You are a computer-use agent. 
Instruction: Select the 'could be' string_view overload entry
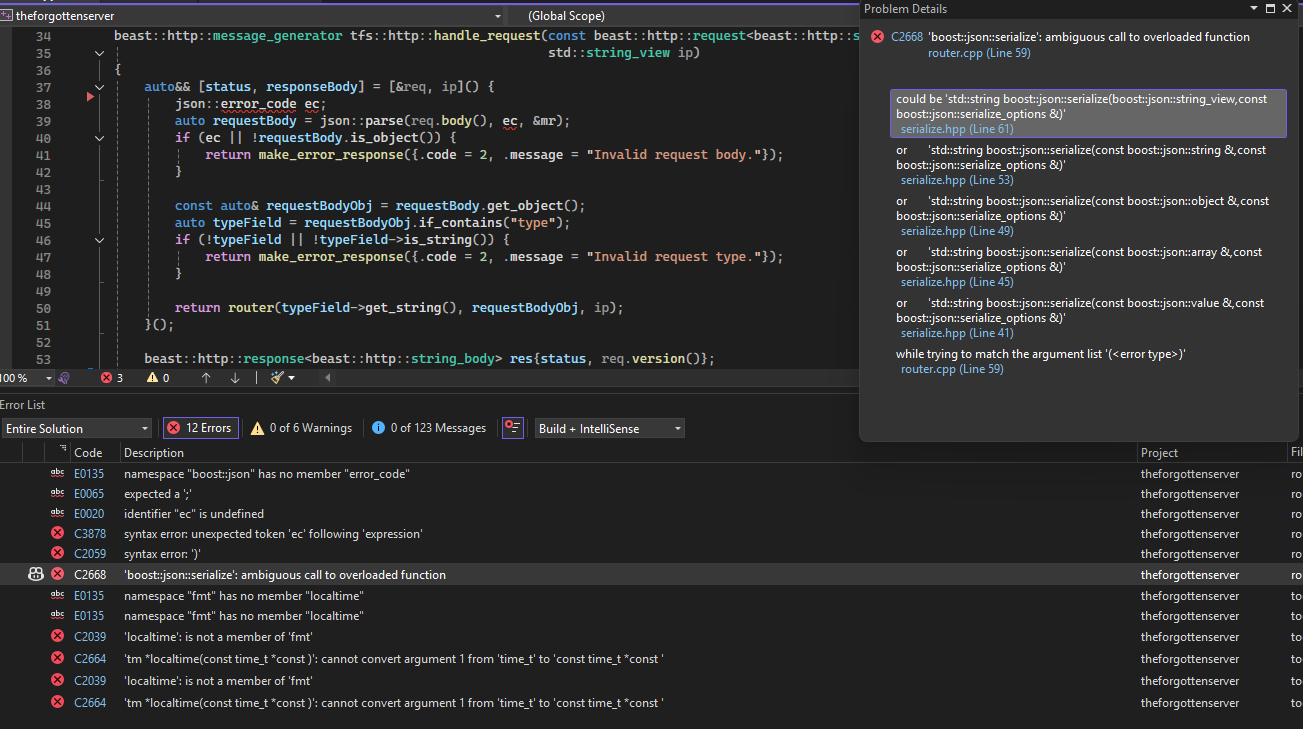click(1088, 114)
